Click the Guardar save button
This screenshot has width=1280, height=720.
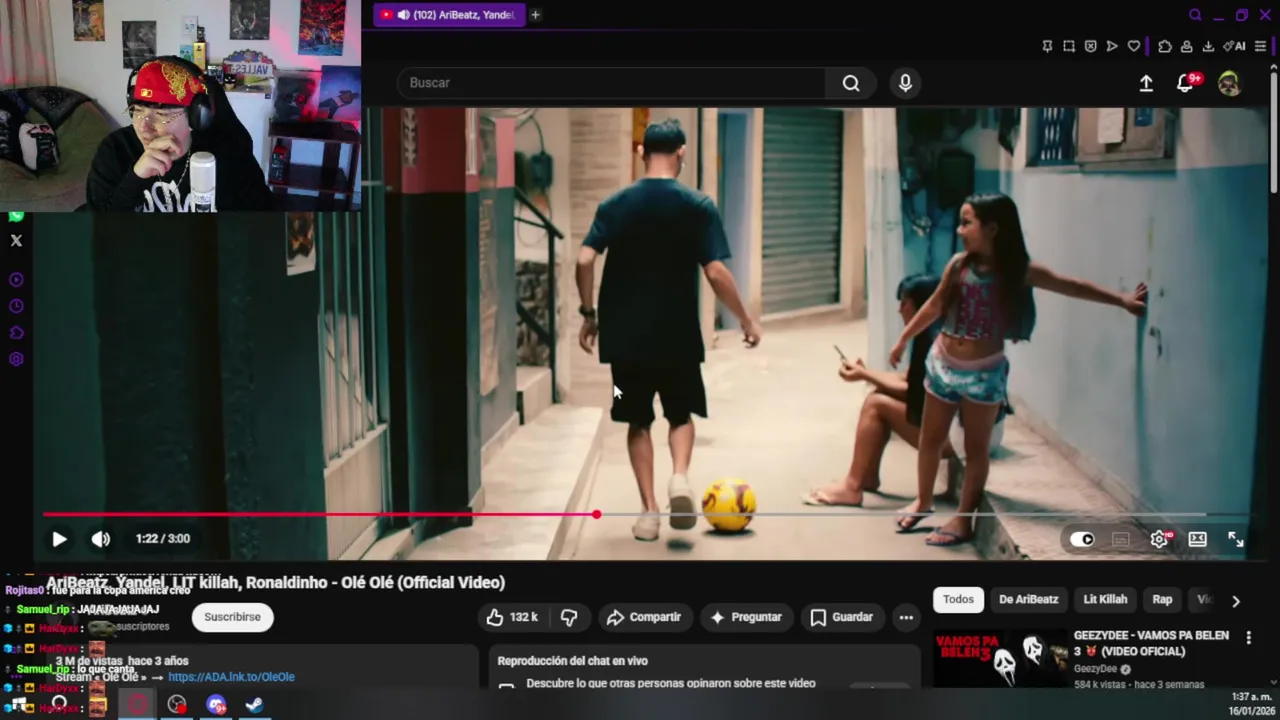(x=842, y=618)
